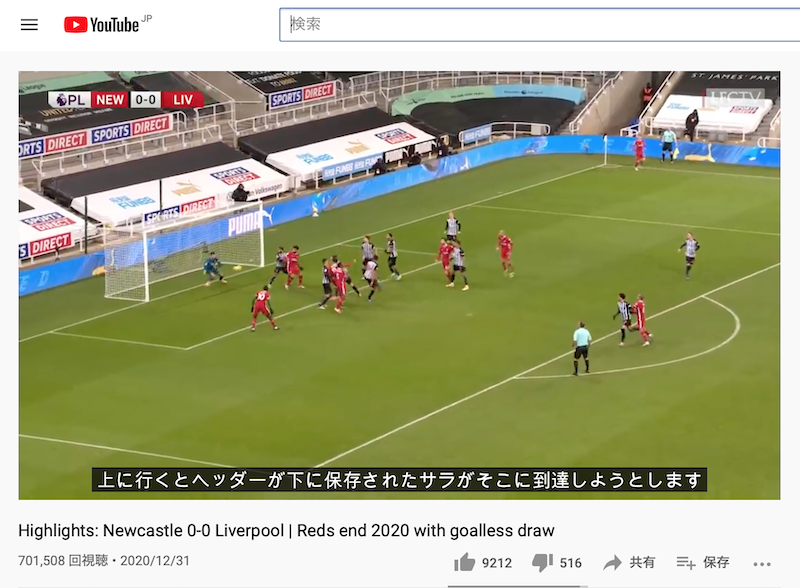The image size is (800, 588).
Task: Click the share arrow icon
Action: [x=612, y=562]
